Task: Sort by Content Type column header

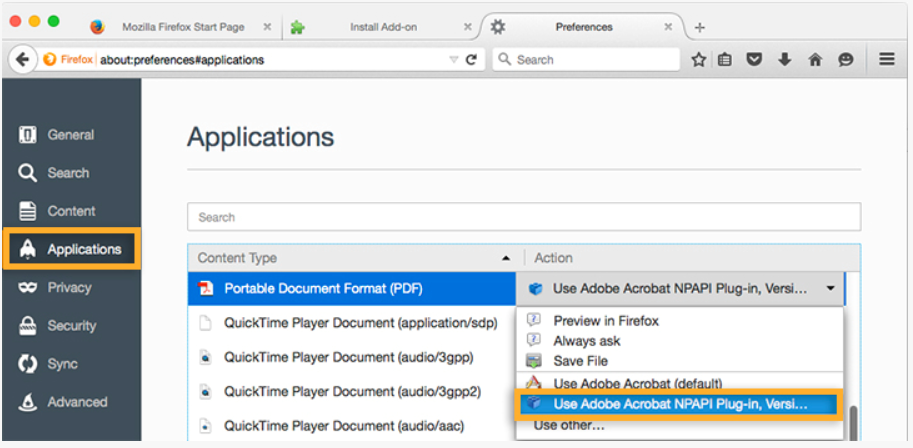Action: (350, 258)
